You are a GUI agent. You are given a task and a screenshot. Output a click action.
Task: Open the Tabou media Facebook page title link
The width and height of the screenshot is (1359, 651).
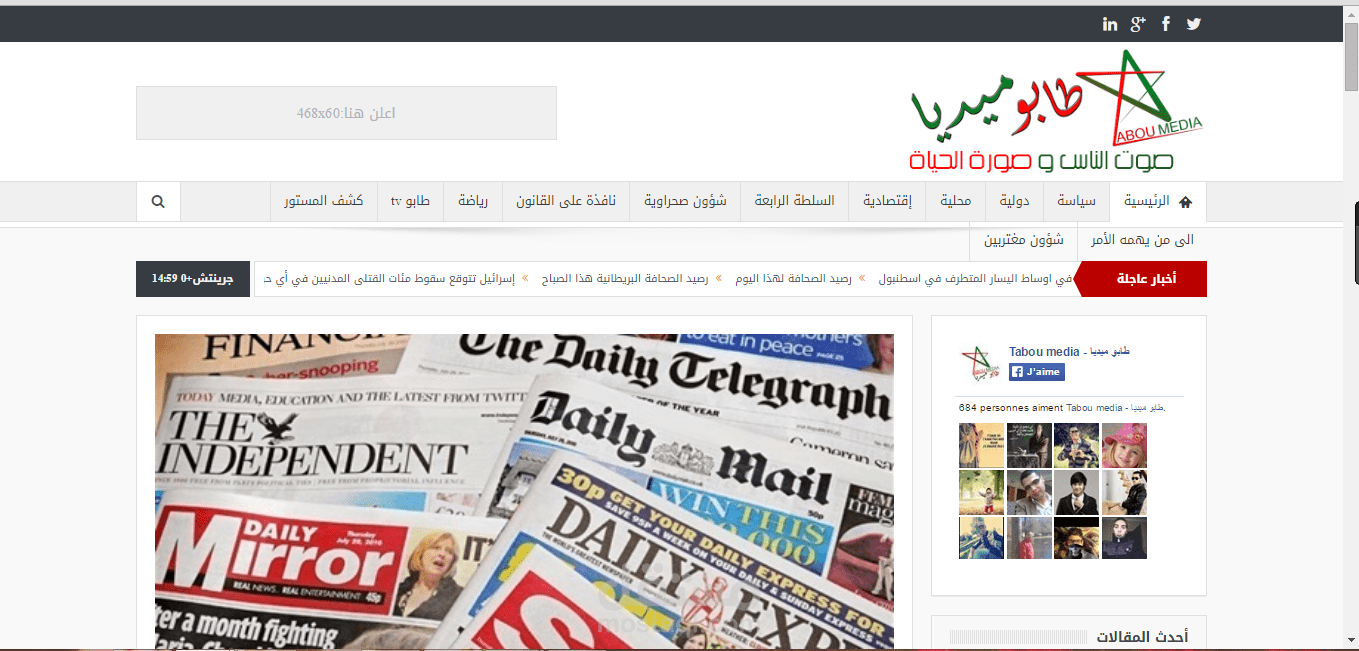[x=1069, y=352]
